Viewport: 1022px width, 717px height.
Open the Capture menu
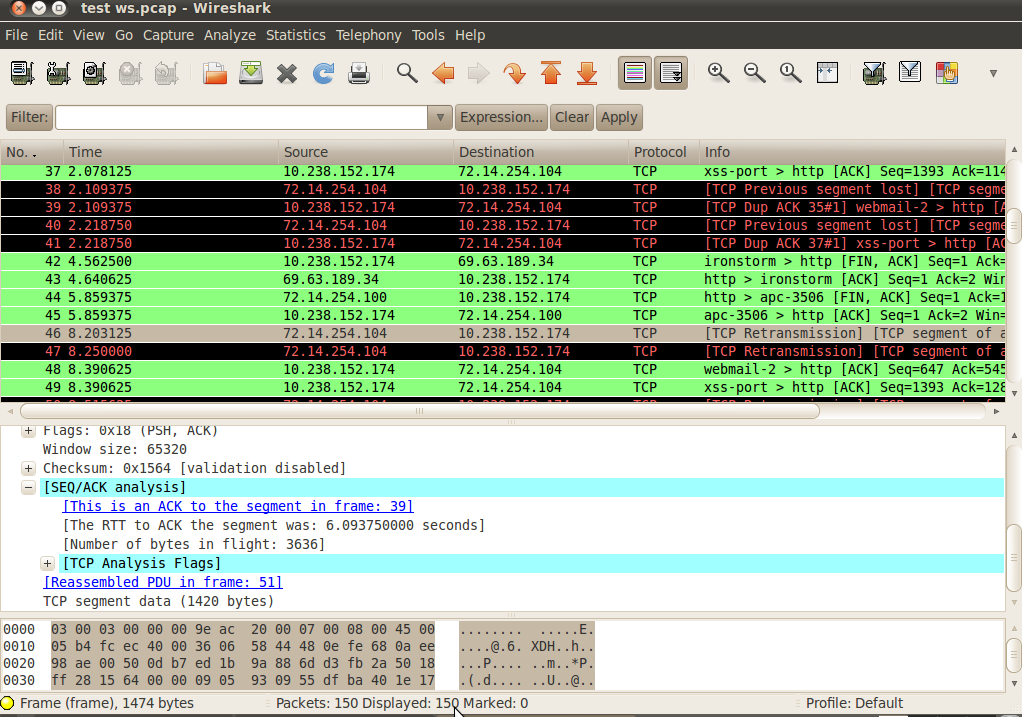point(168,35)
